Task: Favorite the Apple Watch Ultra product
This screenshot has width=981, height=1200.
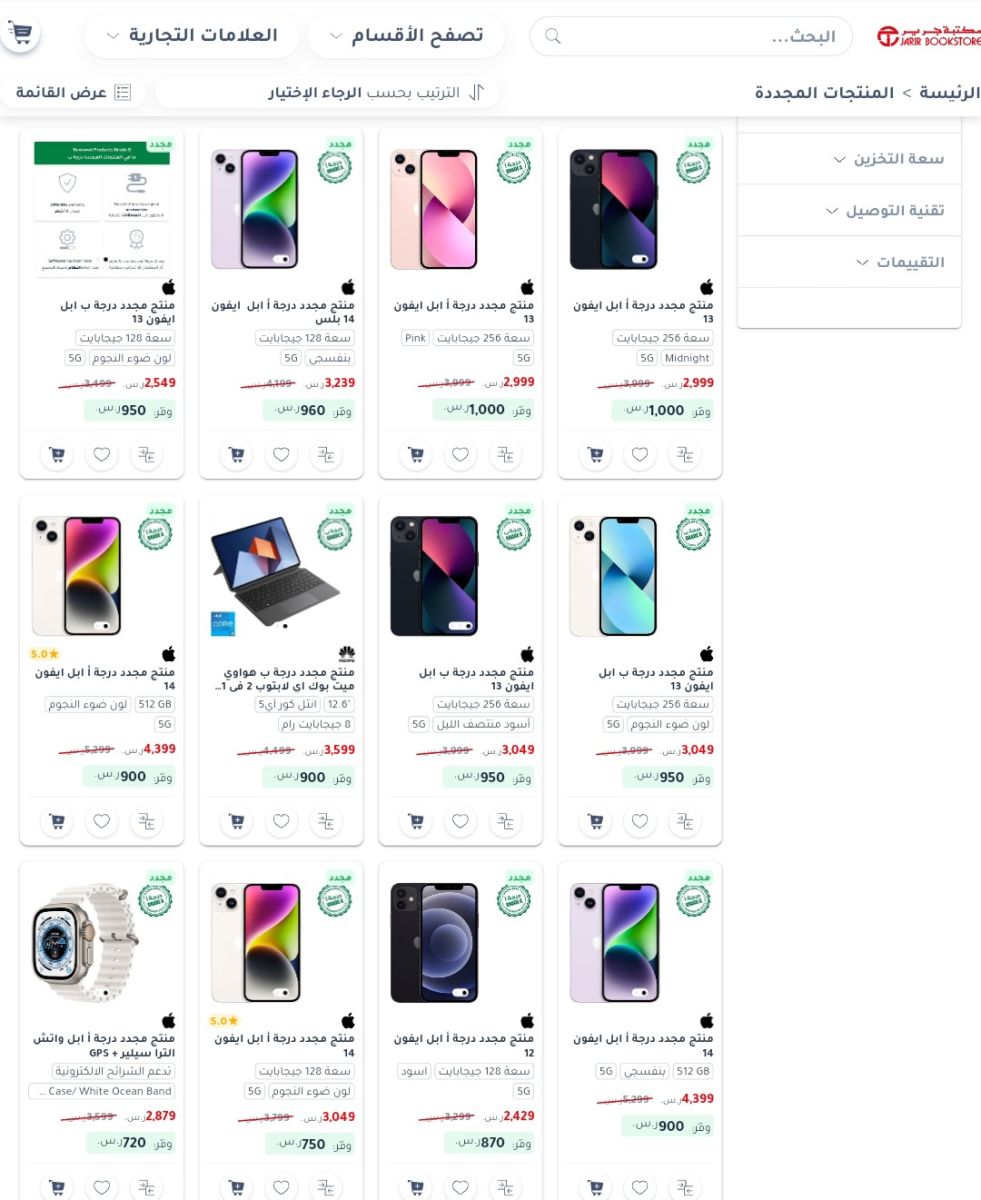Action: click(101, 1187)
